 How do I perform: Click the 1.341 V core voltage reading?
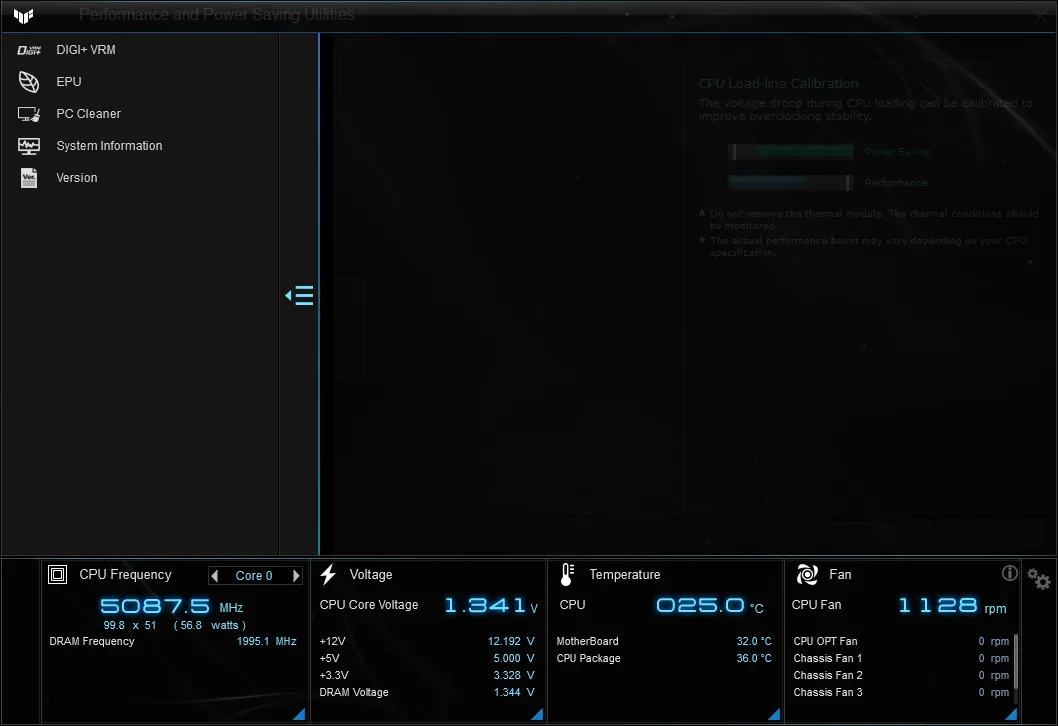[491, 605]
